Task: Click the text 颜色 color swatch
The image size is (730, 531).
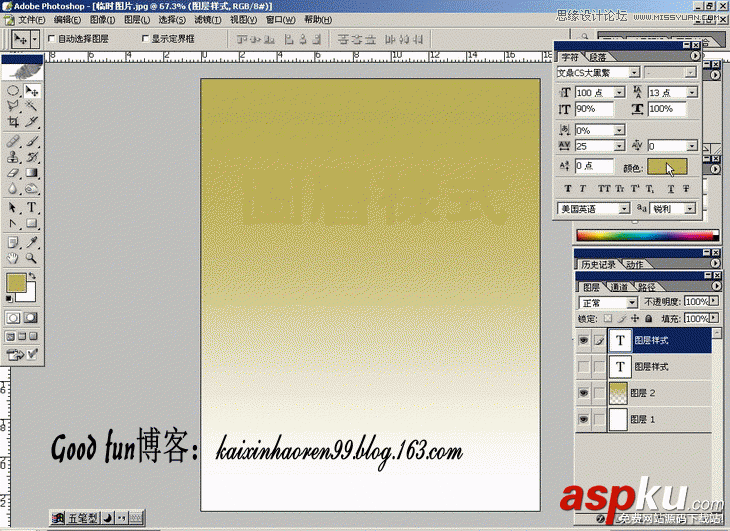Action: (x=667, y=167)
